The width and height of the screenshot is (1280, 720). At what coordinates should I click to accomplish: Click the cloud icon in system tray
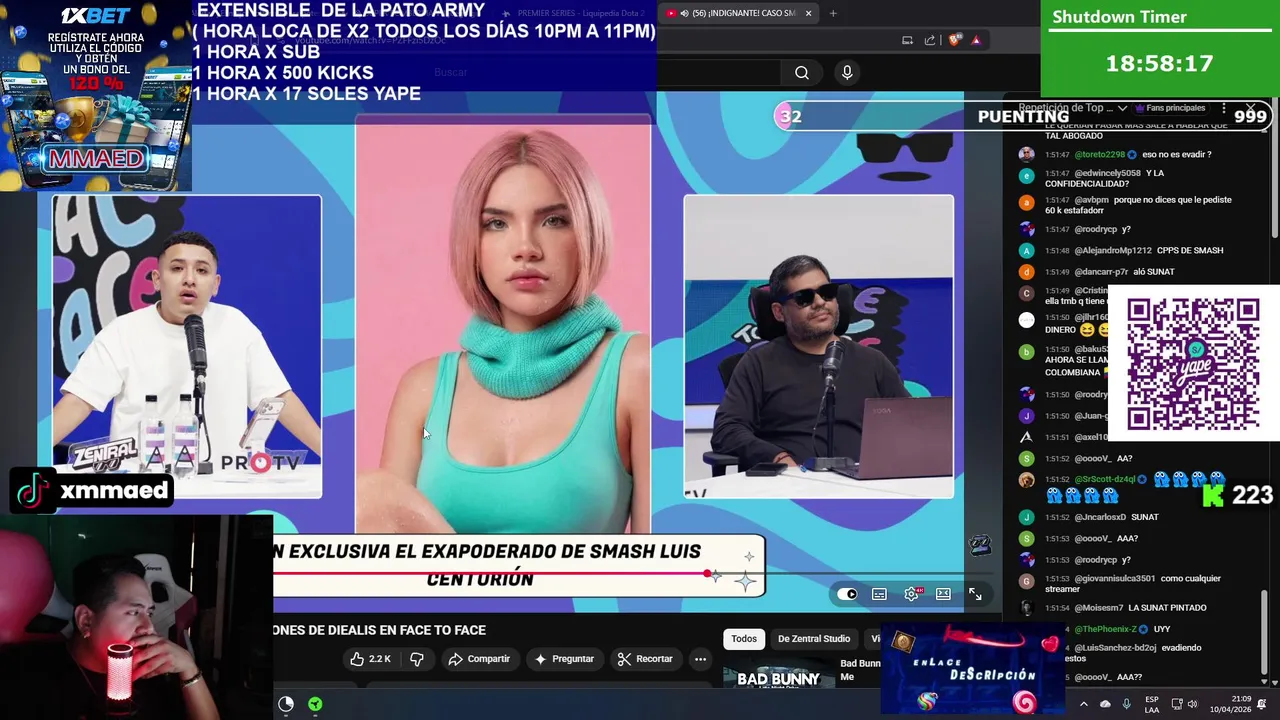1105,704
